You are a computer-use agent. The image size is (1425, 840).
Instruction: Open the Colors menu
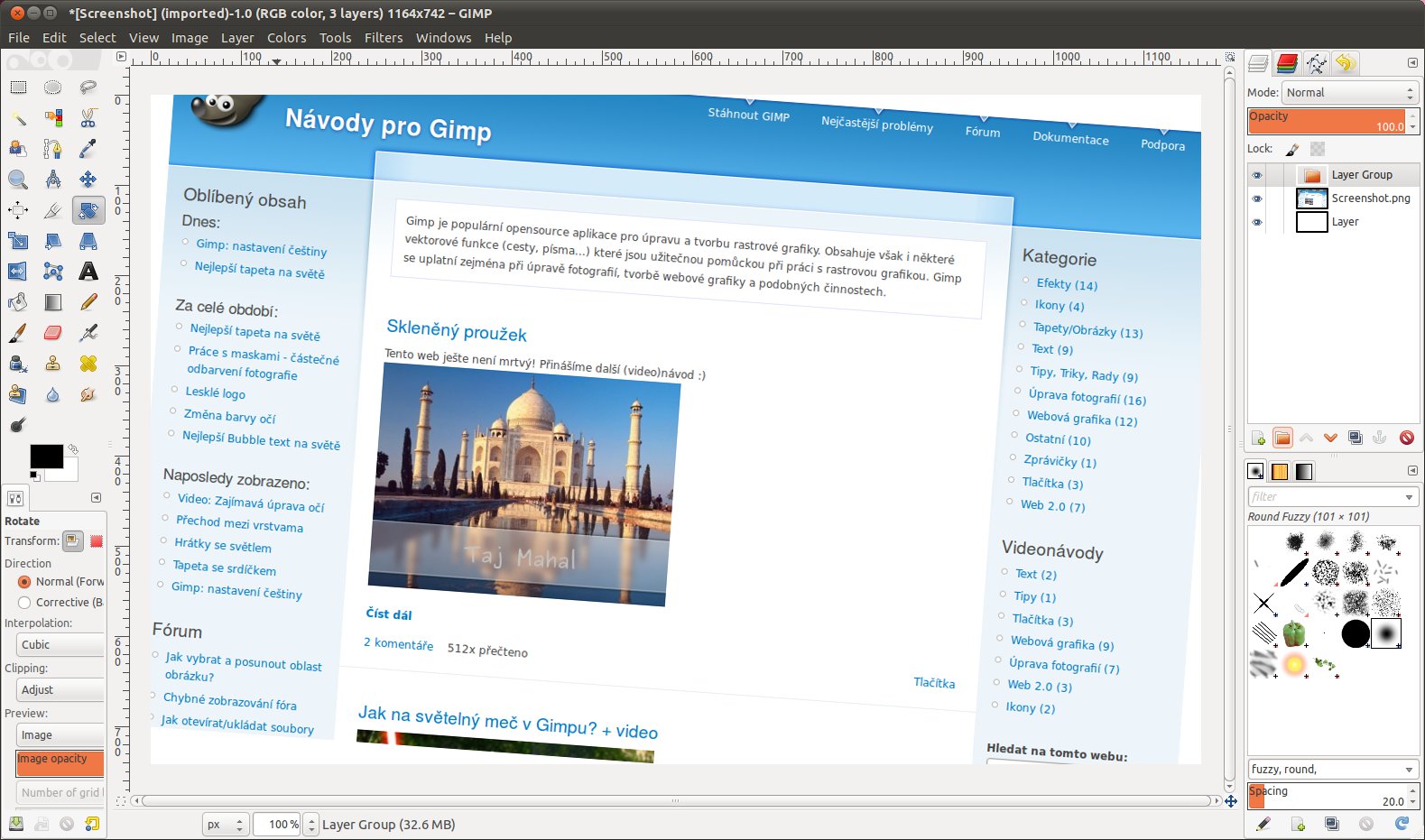click(x=286, y=38)
